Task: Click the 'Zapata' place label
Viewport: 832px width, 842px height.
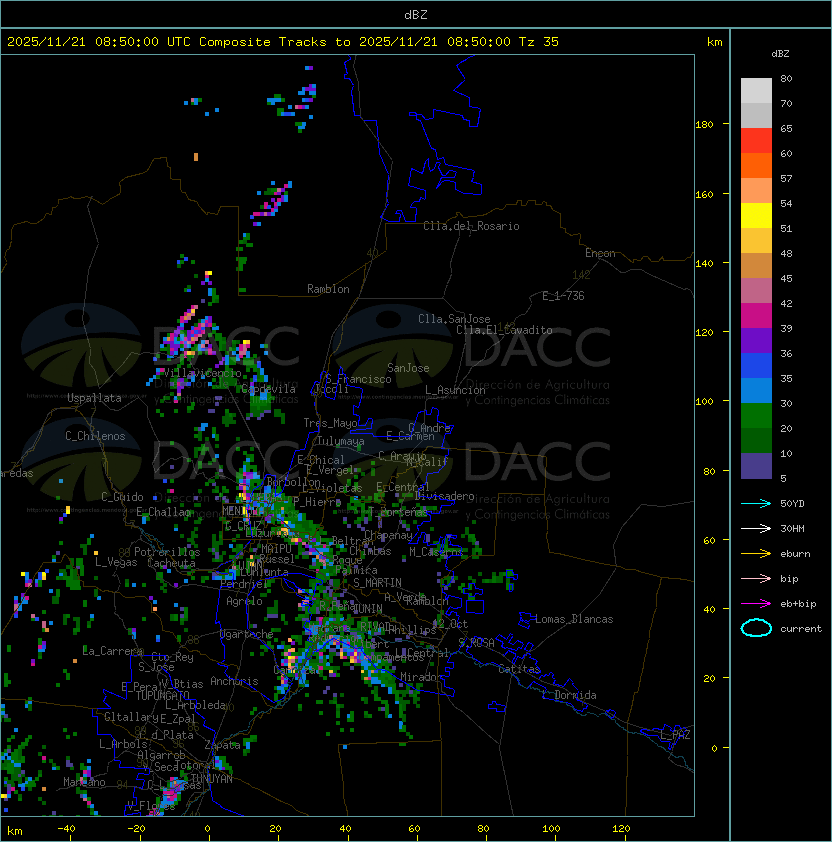Action: point(222,745)
